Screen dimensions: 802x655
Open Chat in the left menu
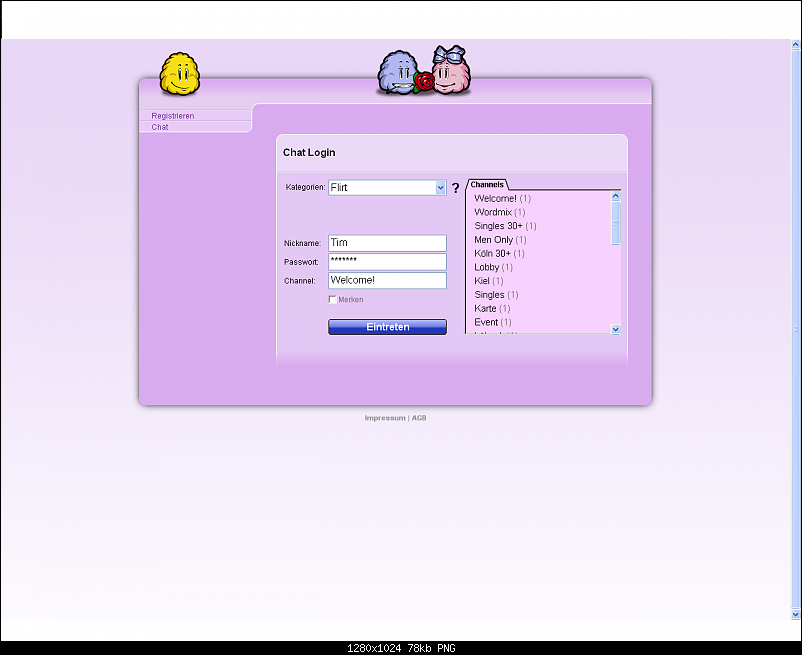[160, 127]
